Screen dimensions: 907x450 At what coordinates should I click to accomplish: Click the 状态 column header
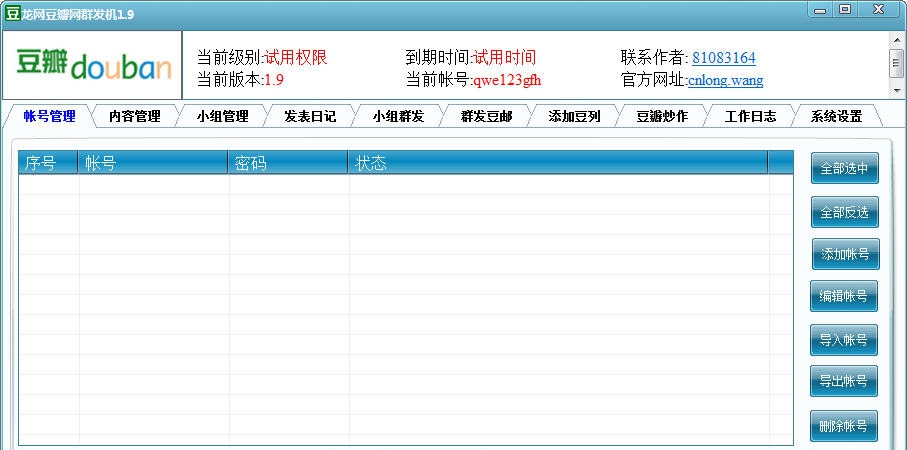(558, 163)
